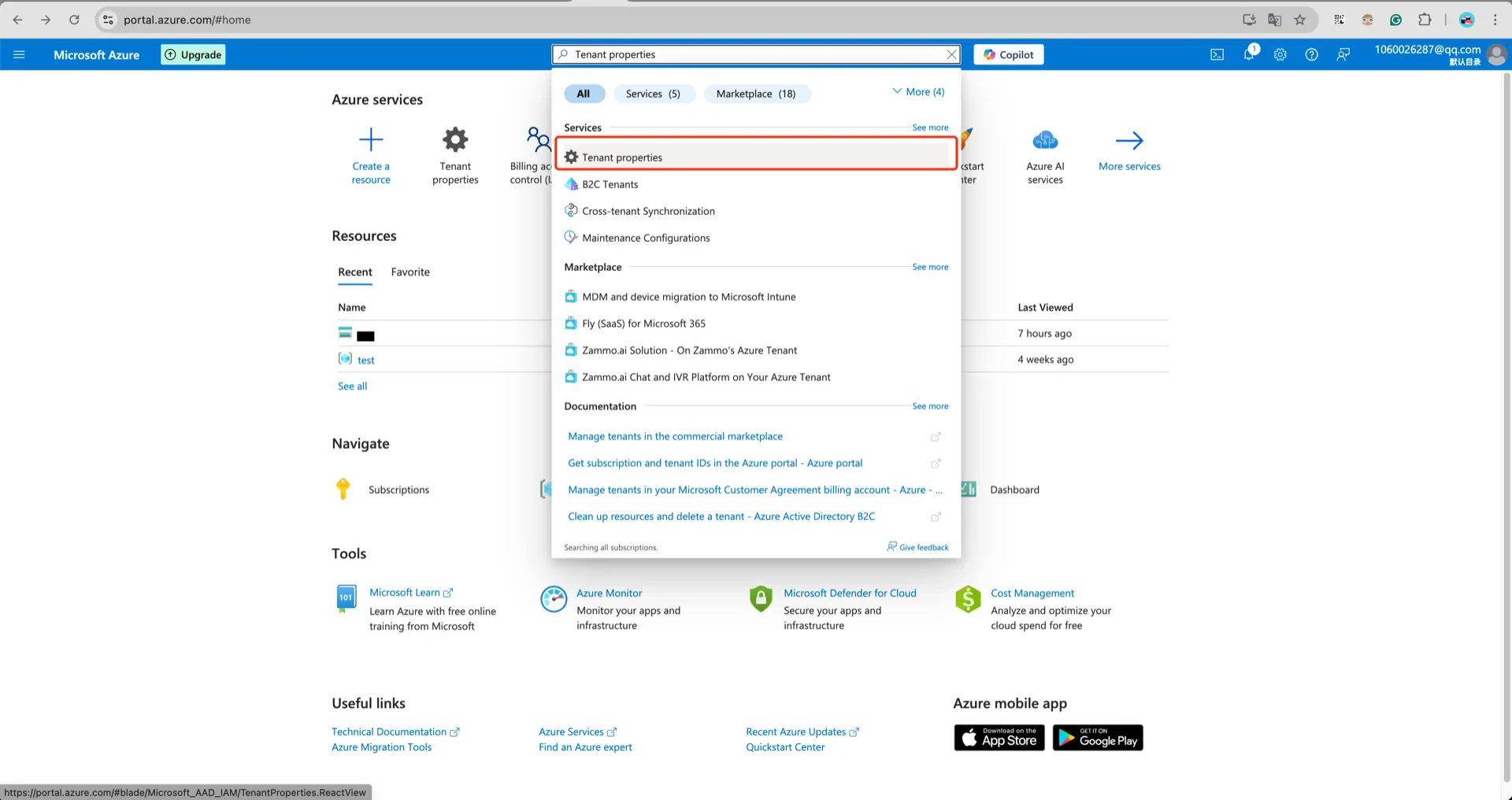Viewport: 1512px width, 800px height.
Task: Click Give feedback in search panel
Action: [x=917, y=547]
